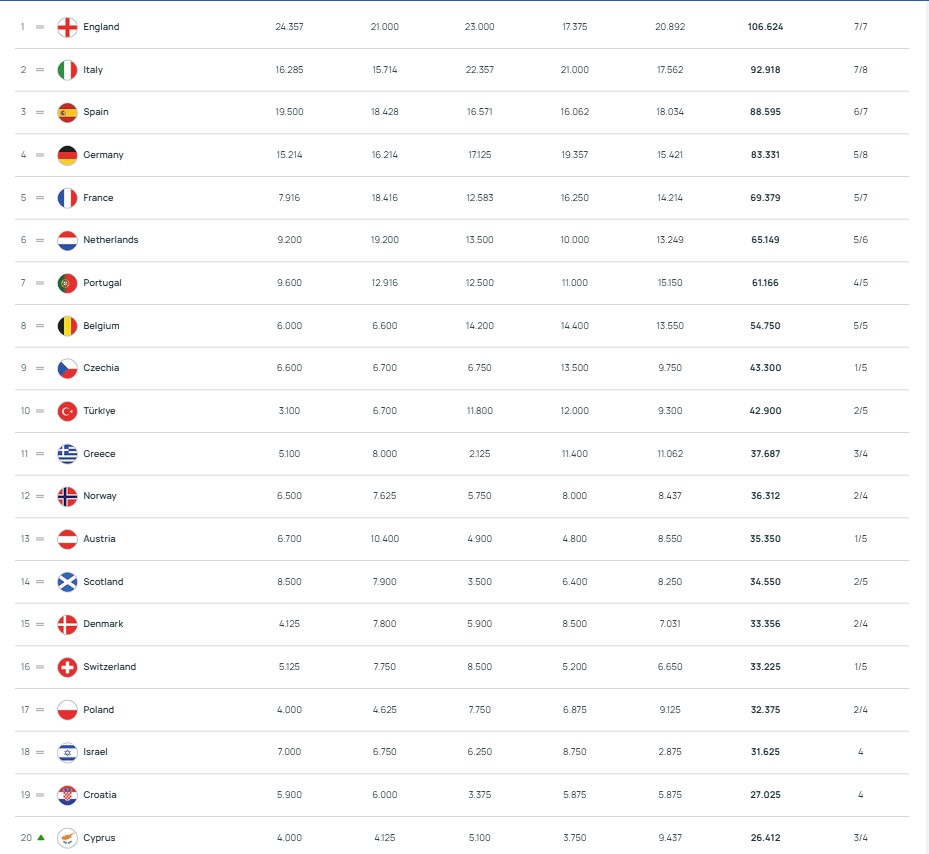
Task: Open the France country link
Action: tap(98, 198)
